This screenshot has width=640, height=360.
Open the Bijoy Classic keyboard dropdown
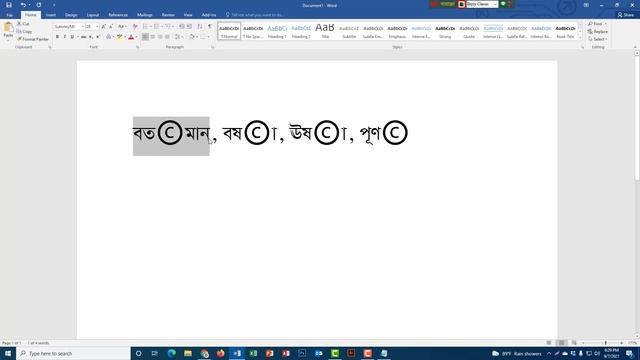pyautogui.click(x=495, y=4)
